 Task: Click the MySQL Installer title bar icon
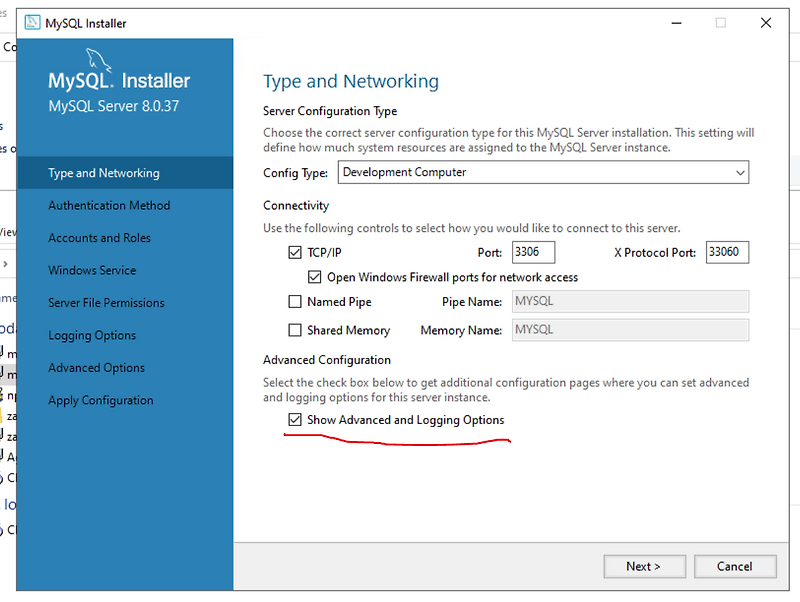32,23
